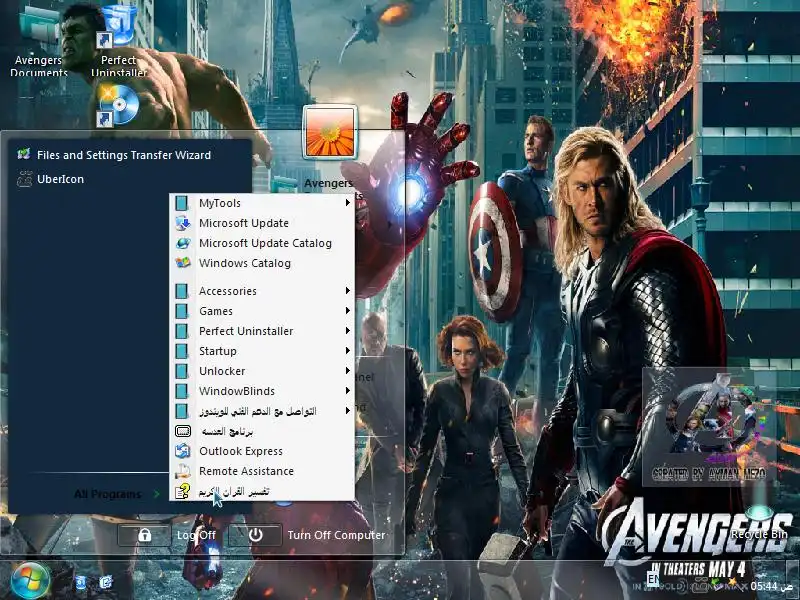The width and height of the screenshot is (800, 600).
Task: Click the EN language indicator
Action: pyautogui.click(x=653, y=579)
